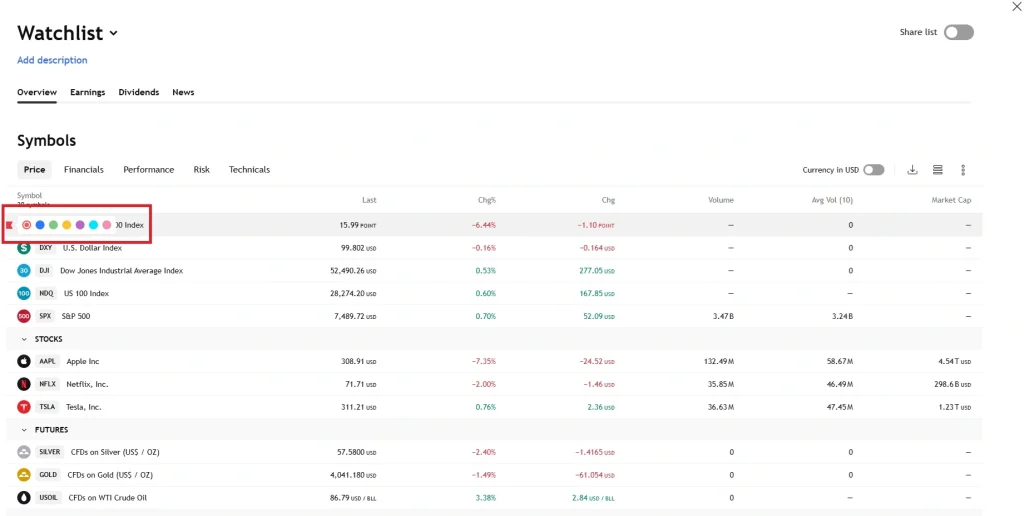Pick the purple flag color swatch
Image resolution: width=1024 pixels, height=516 pixels.
tap(80, 225)
